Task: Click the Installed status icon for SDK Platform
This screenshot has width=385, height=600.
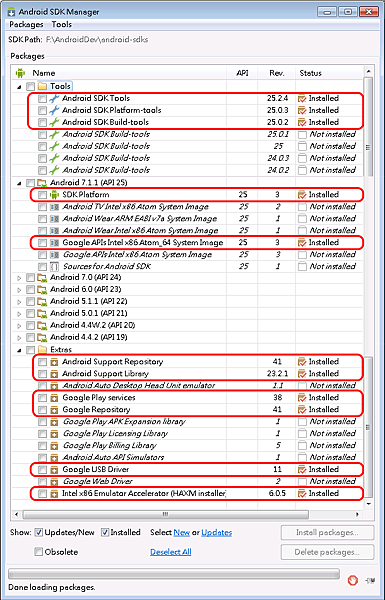Action: click(302, 194)
